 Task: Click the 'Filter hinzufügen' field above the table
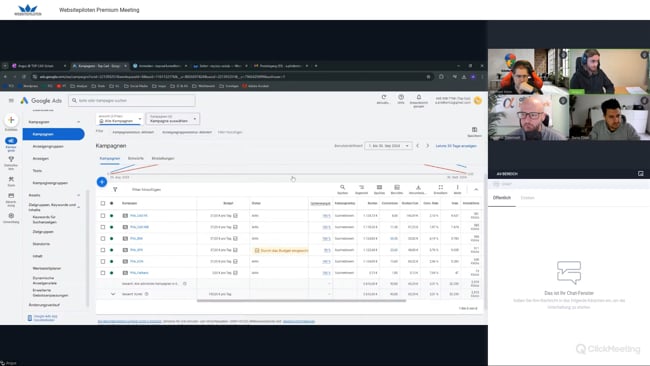[x=146, y=189]
